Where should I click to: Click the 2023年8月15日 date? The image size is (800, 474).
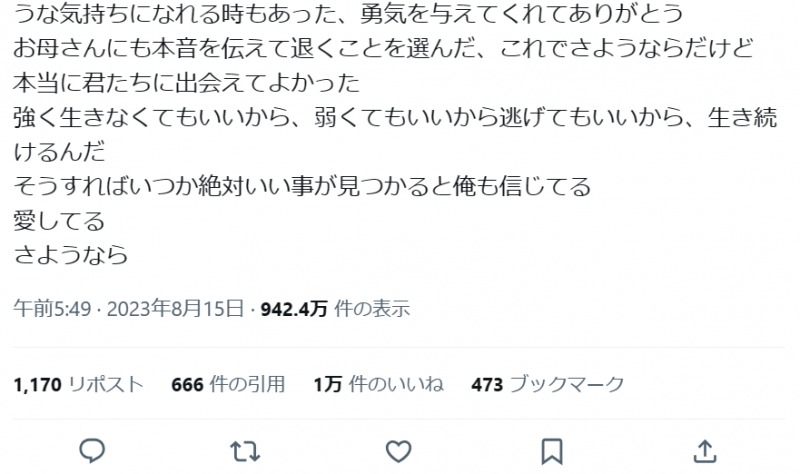[x=175, y=309]
